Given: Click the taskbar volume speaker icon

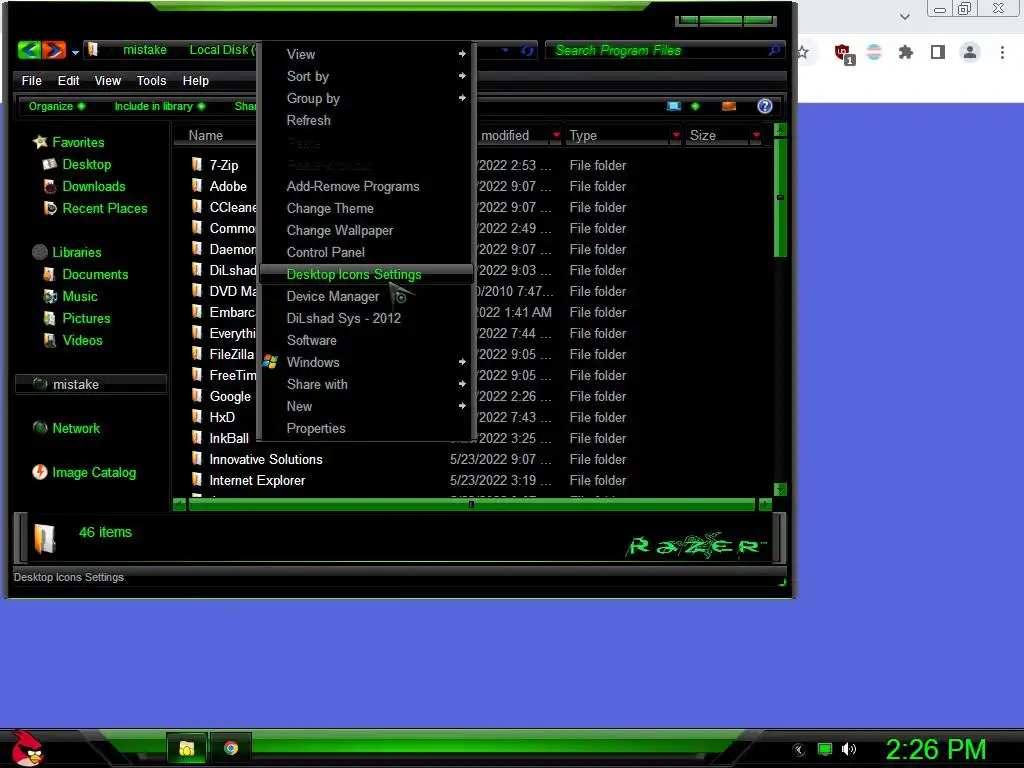Looking at the screenshot, I should pyautogui.click(x=848, y=749).
